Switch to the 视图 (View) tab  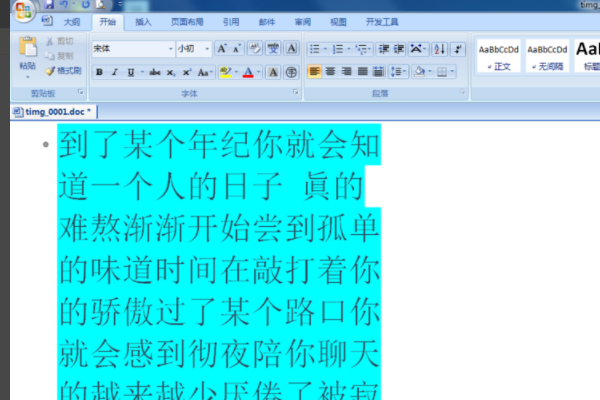(x=338, y=22)
